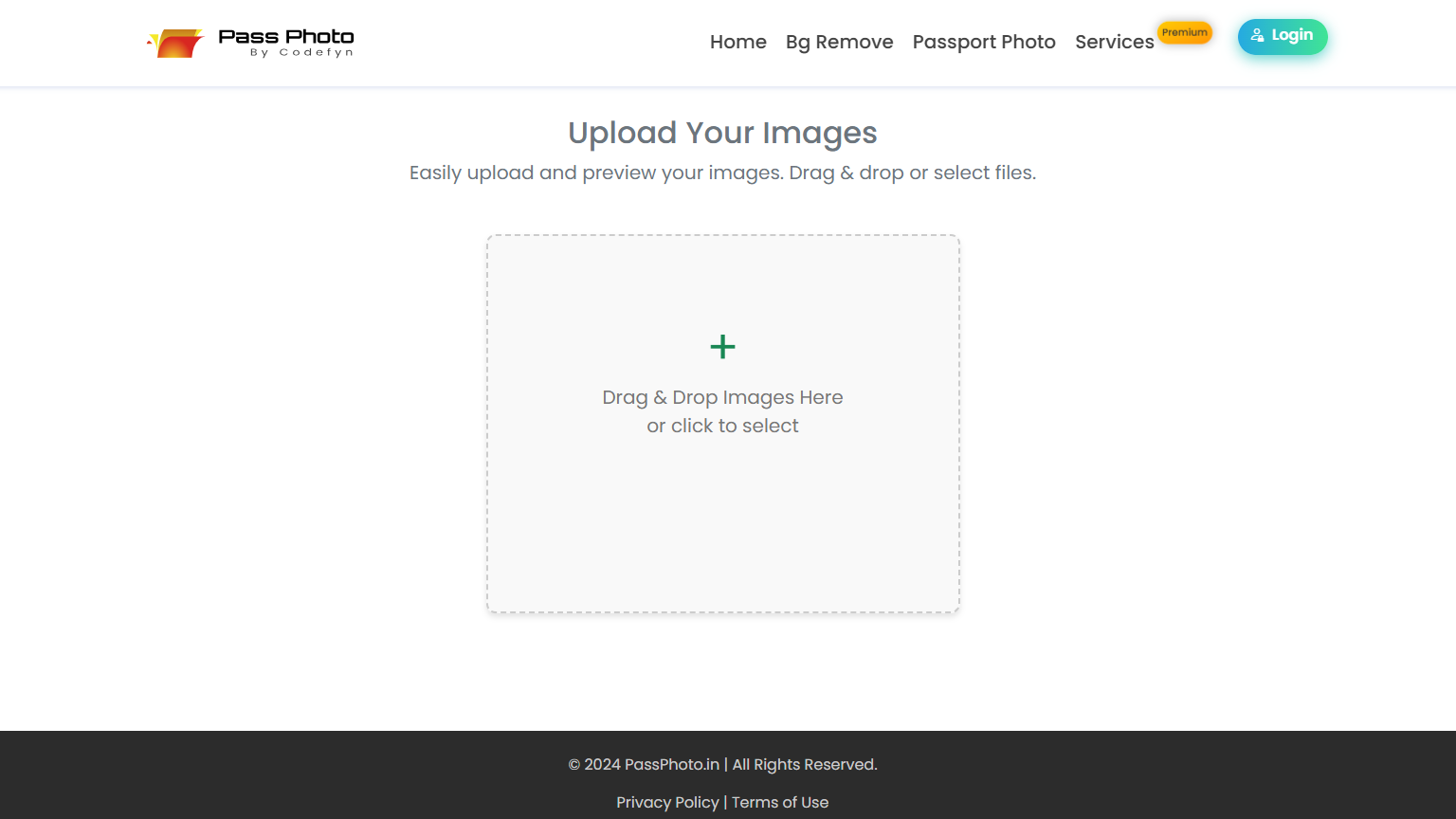Image resolution: width=1456 pixels, height=819 pixels.
Task: Click the "Pass Photo" brand name text
Action: (285, 36)
